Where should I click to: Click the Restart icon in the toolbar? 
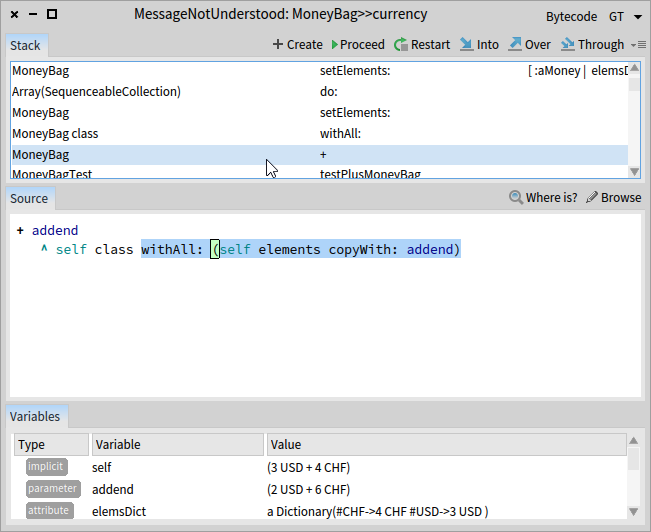(401, 44)
